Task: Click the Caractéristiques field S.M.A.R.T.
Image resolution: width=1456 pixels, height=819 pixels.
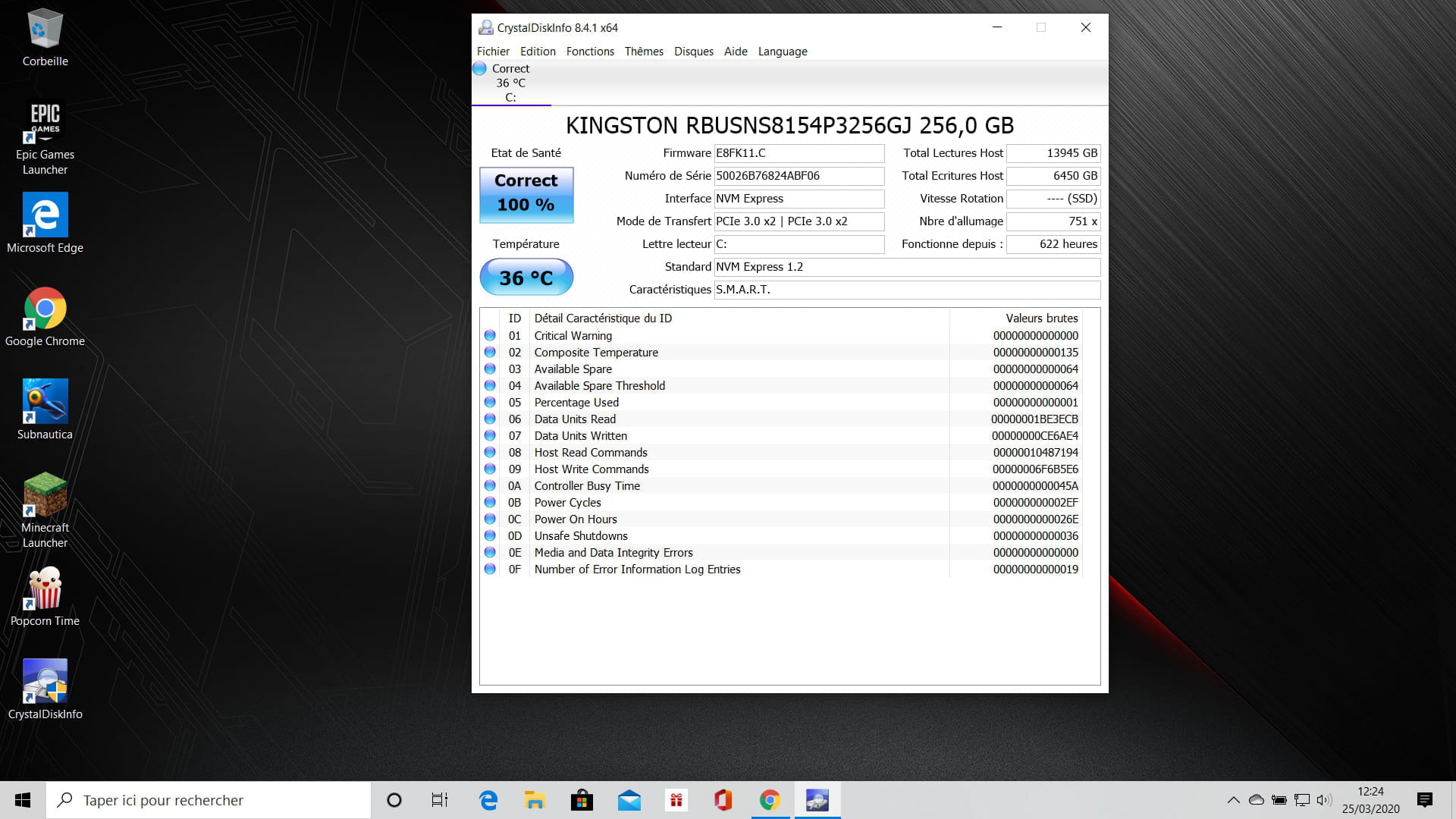Action: (907, 290)
